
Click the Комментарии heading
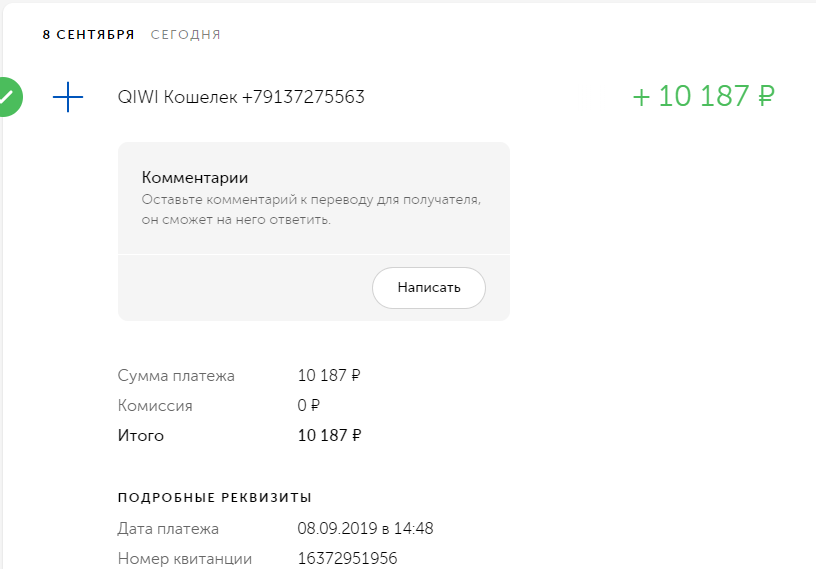(194, 178)
